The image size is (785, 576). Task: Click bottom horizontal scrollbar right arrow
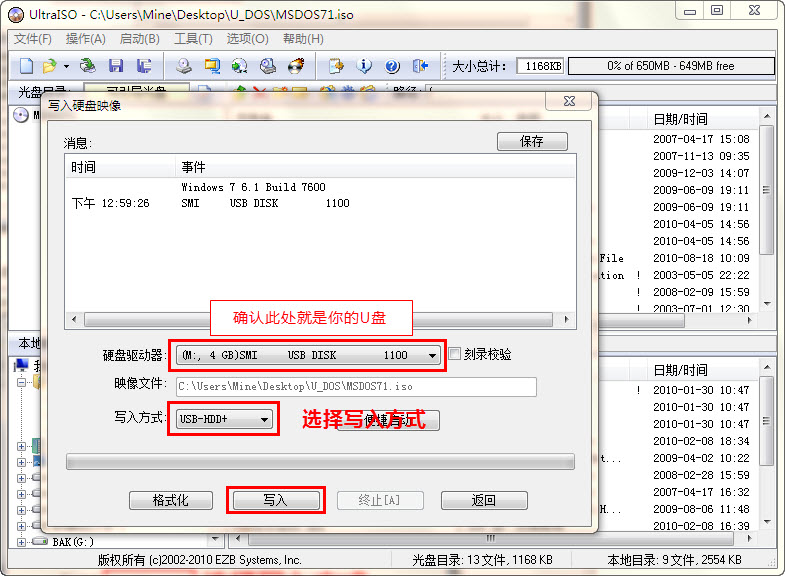[x=749, y=539]
